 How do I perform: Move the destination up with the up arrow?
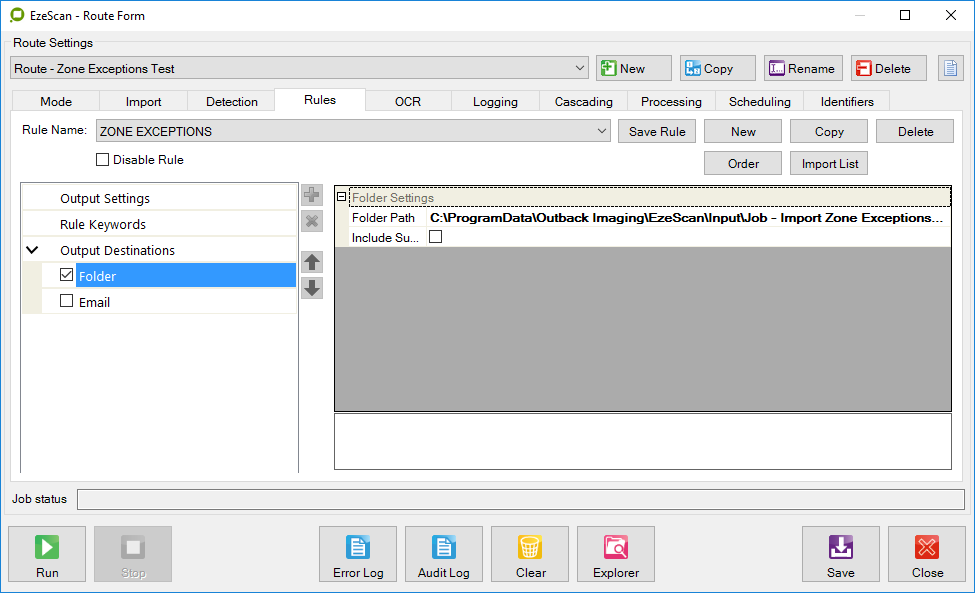click(x=312, y=262)
